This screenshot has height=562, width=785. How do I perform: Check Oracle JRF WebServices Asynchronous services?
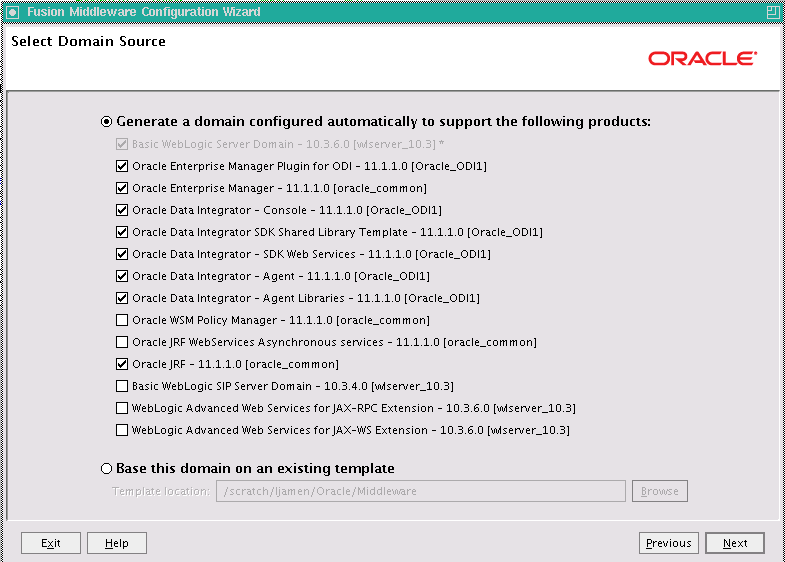point(122,342)
